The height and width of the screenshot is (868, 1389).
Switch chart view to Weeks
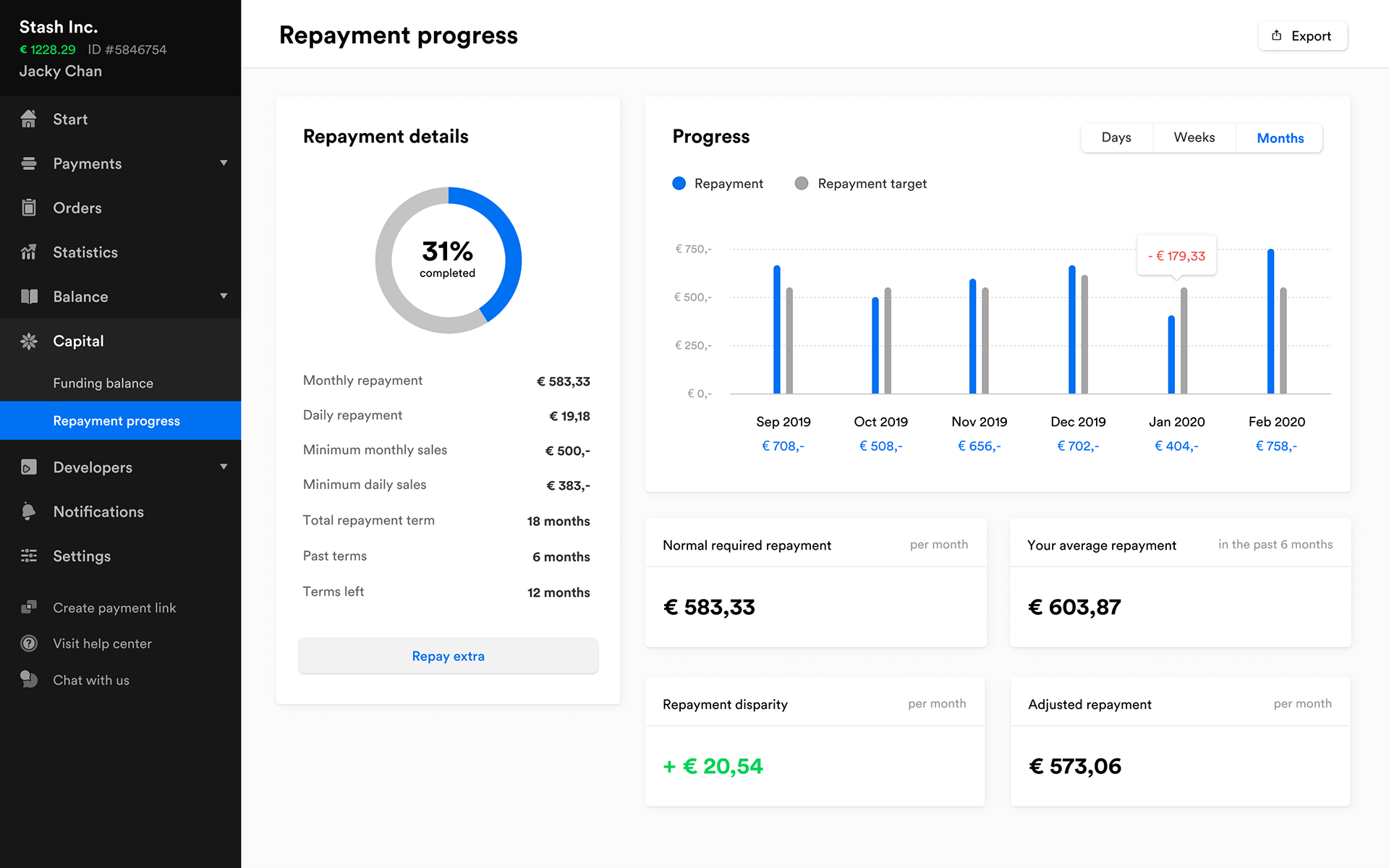point(1194,137)
